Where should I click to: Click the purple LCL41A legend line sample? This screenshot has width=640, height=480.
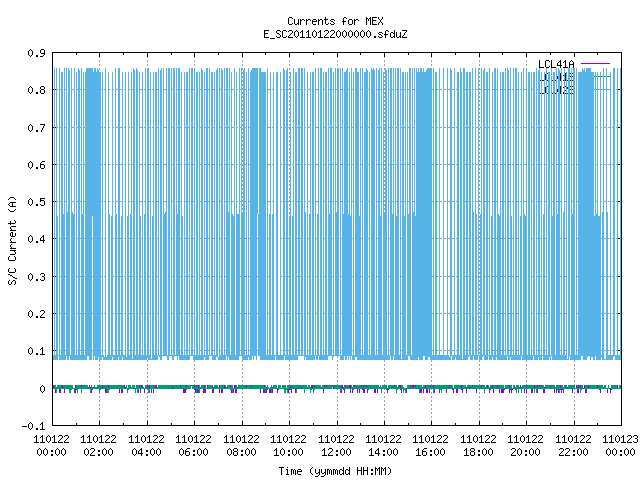595,64
